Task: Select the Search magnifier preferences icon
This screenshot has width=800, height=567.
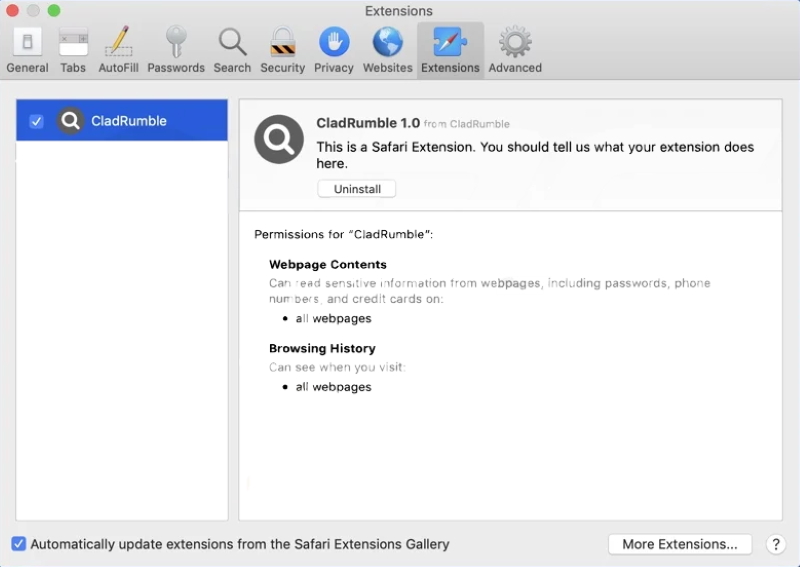Action: (232, 50)
